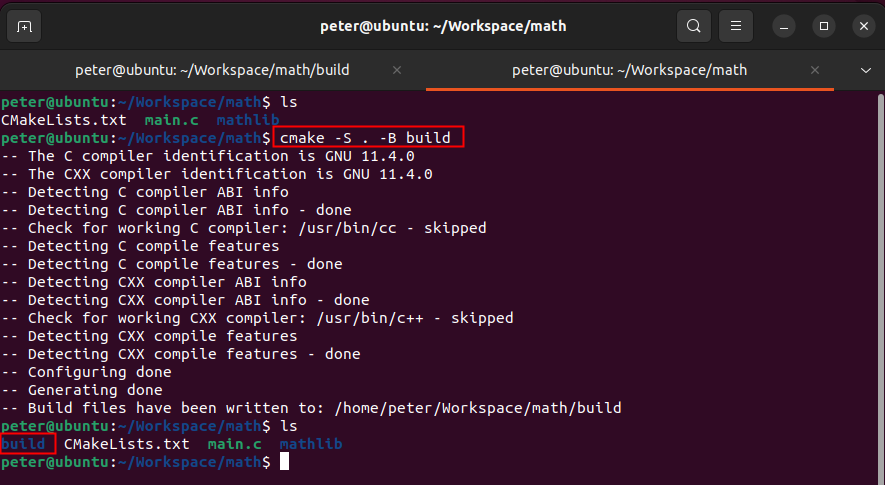Switch to the ~/Workspace/math/build tab
The height and width of the screenshot is (485, 885).
[212, 71]
